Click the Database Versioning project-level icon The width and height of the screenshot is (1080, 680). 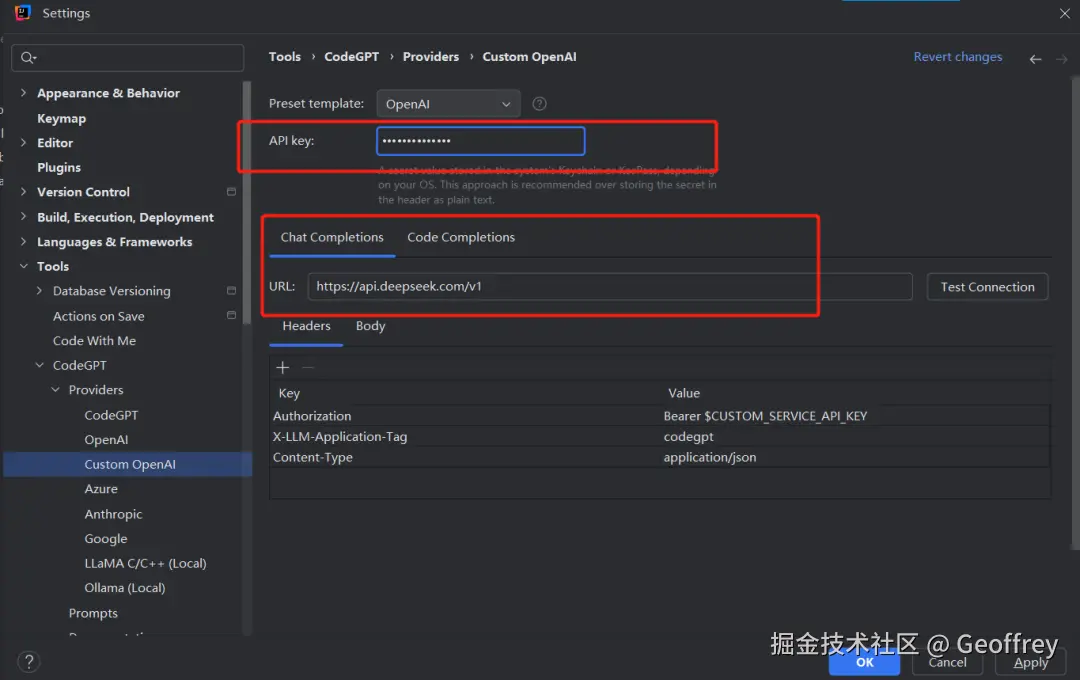pyautogui.click(x=231, y=291)
